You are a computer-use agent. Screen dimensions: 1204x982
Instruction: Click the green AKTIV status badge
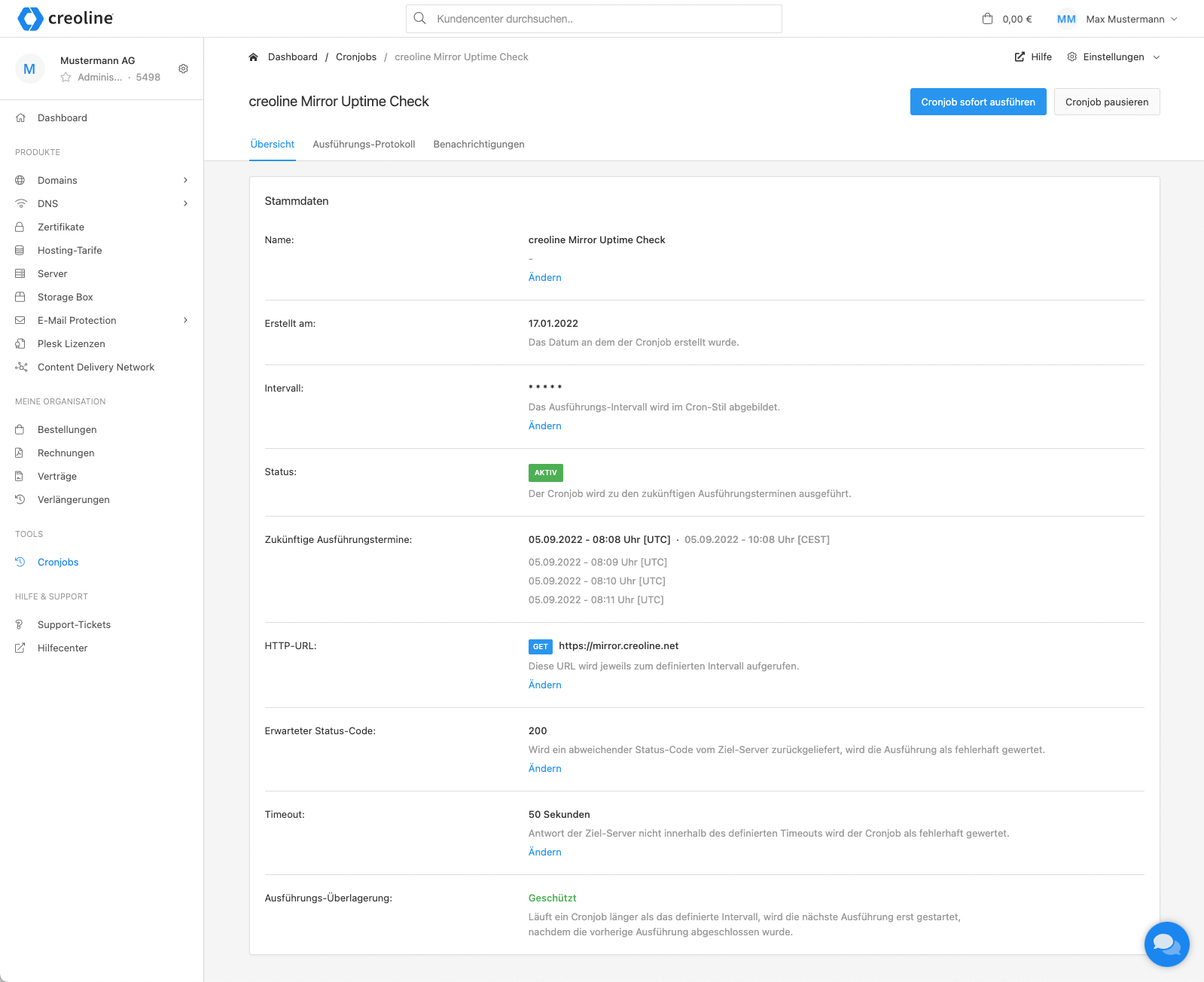(x=546, y=473)
